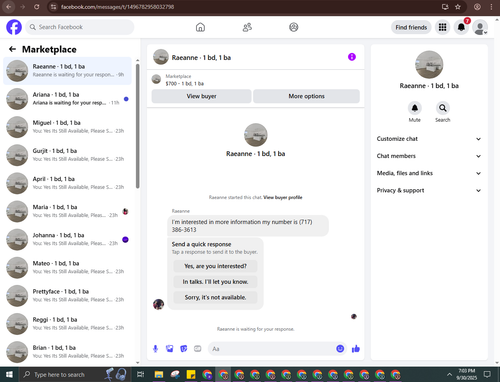Focus the Search Facebook field

click(x=80, y=27)
